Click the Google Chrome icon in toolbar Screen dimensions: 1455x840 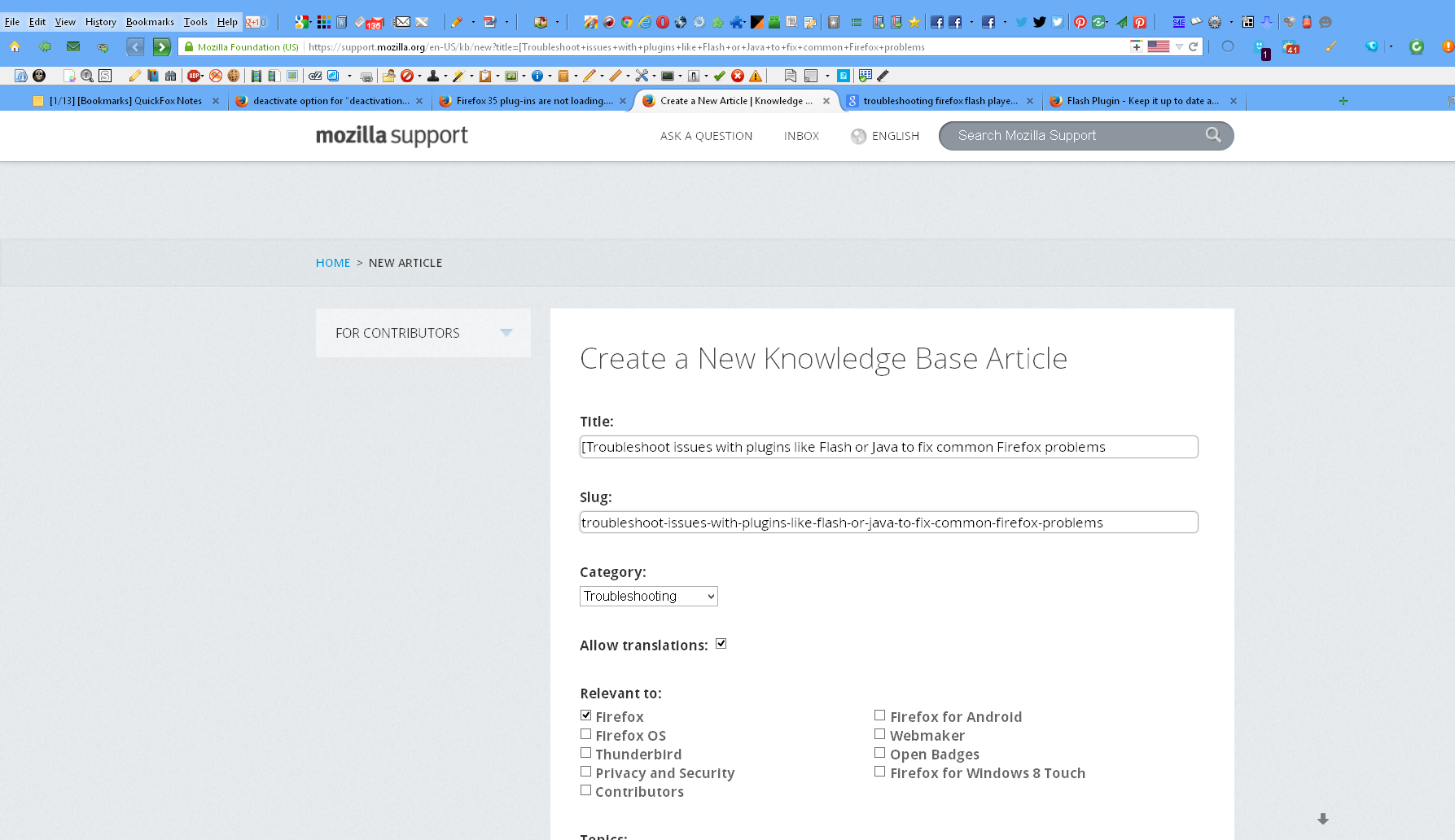[627, 22]
